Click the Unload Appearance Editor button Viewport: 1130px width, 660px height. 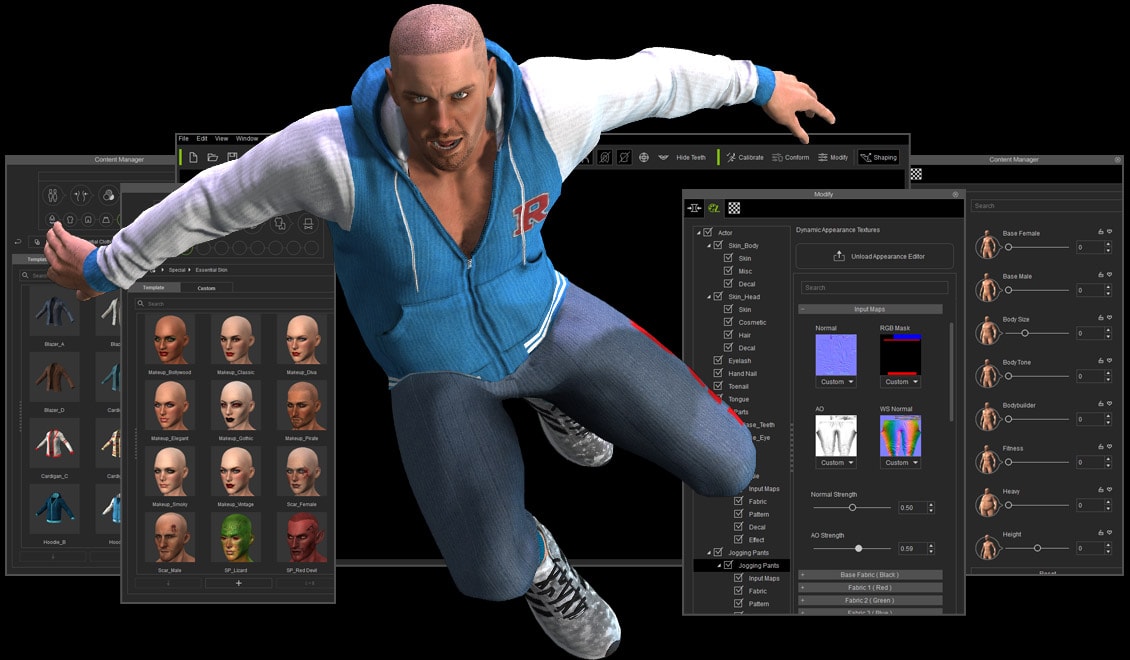pyautogui.click(x=879, y=255)
